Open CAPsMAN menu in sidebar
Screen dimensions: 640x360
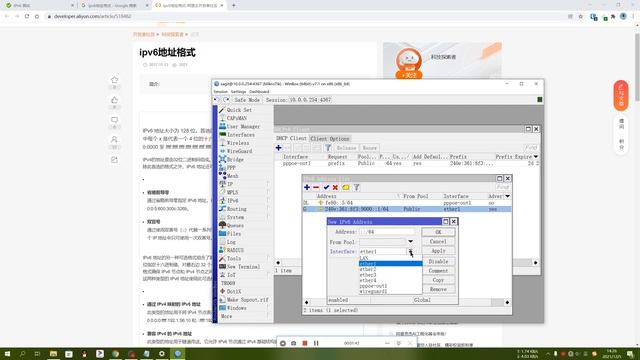237,118
